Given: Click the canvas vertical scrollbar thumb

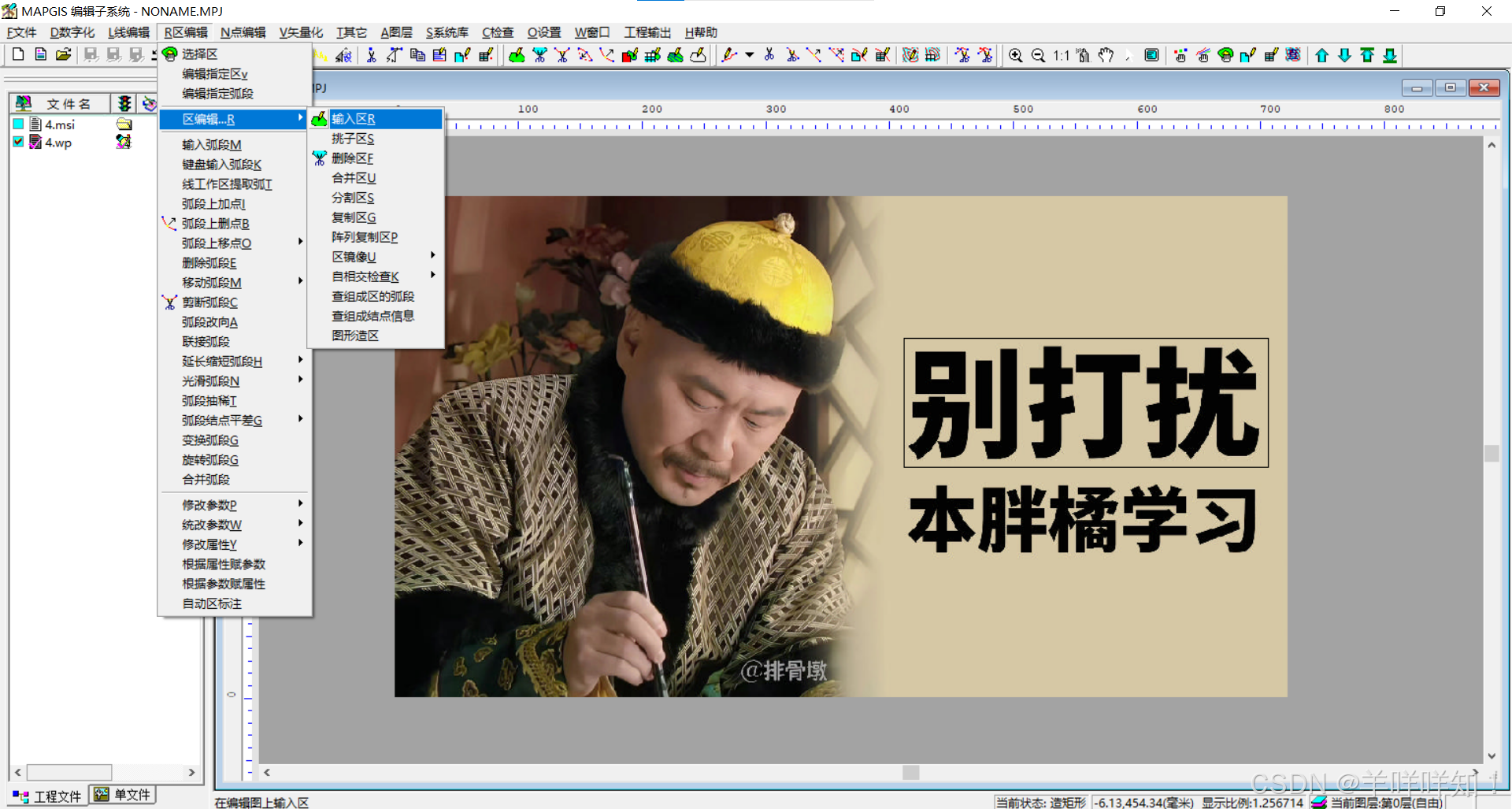Looking at the screenshot, I should [1492, 453].
